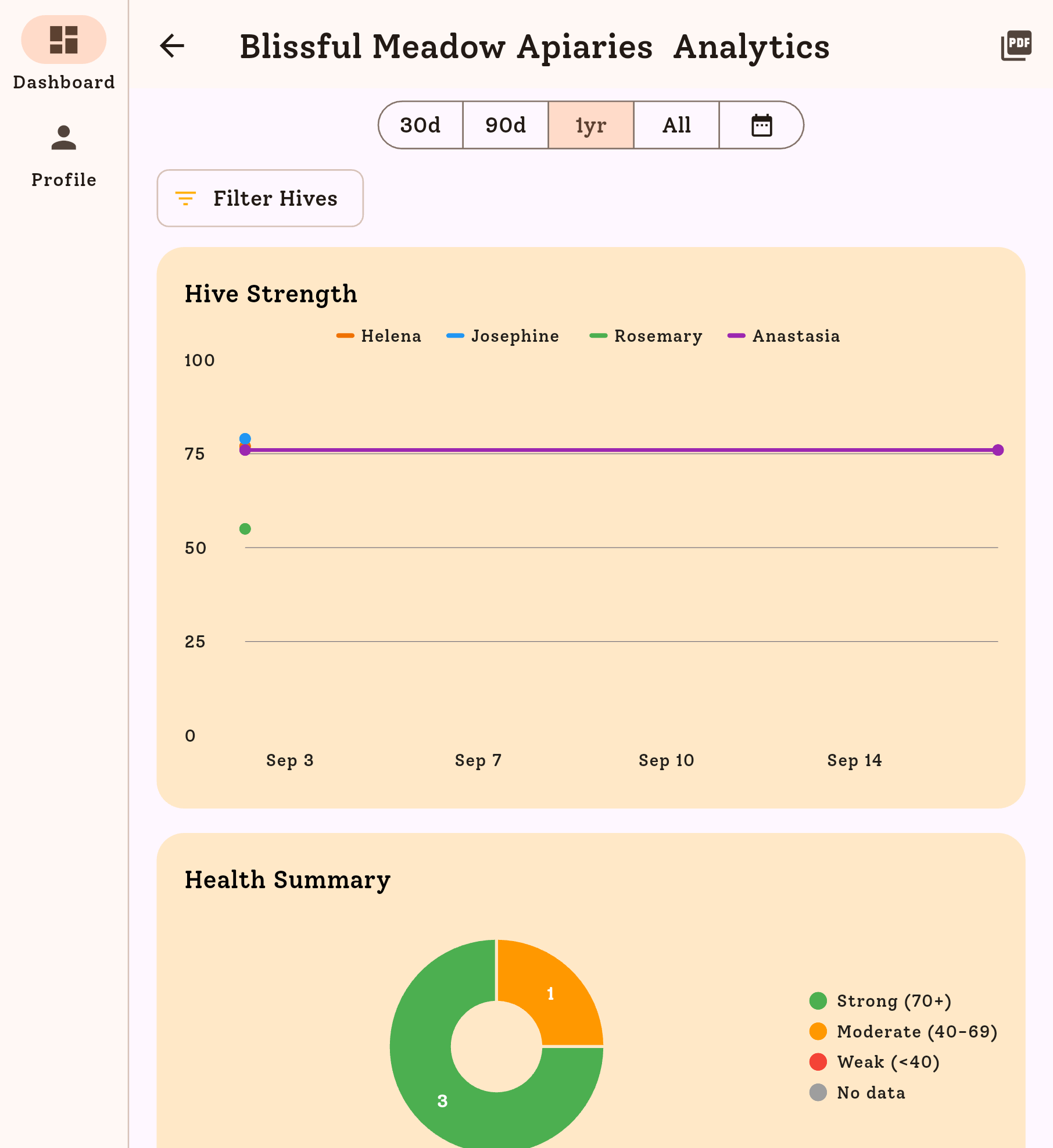
Task: Click the Dashboard label text
Action: (x=63, y=82)
